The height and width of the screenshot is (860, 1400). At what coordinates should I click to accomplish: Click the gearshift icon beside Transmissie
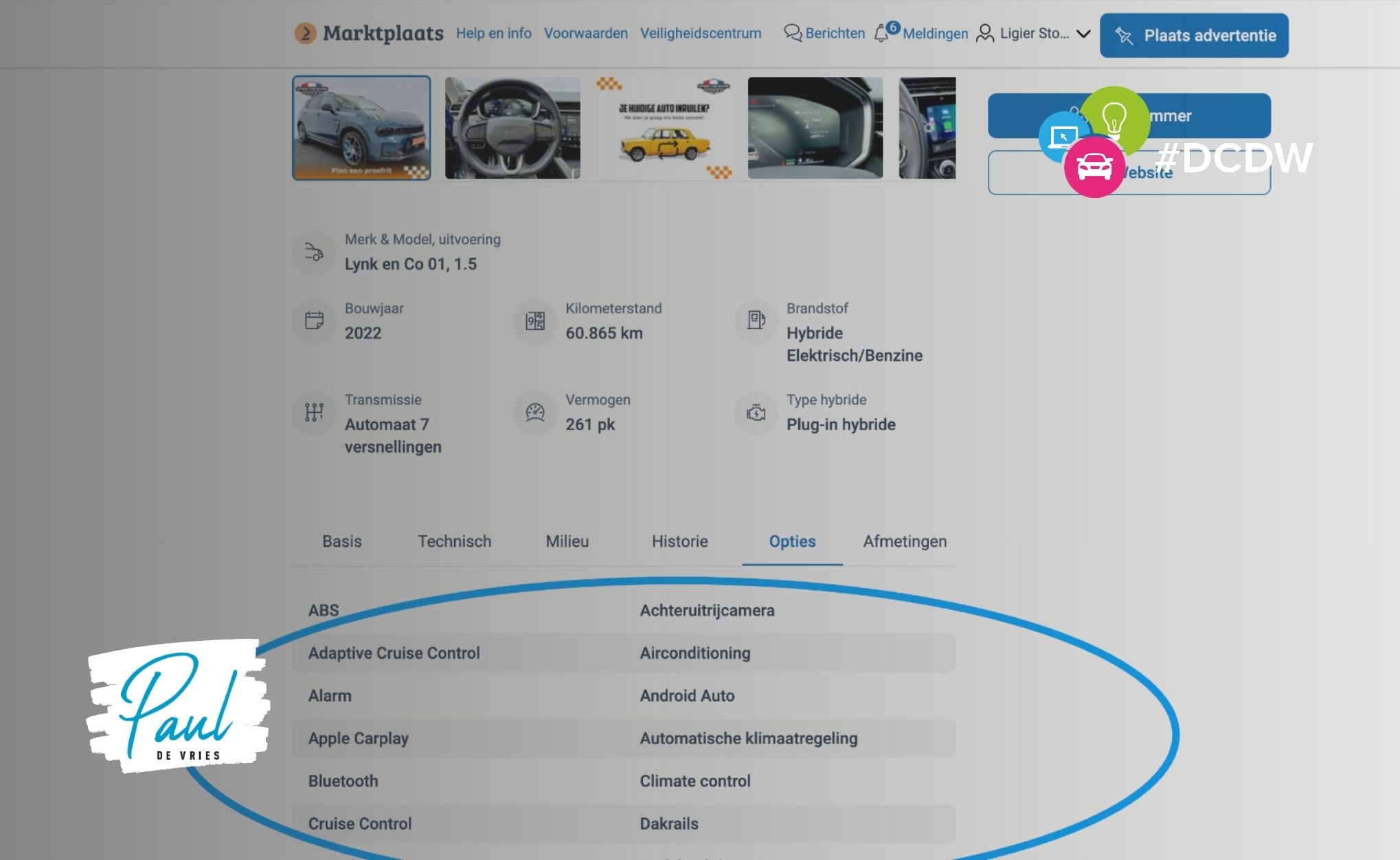click(314, 412)
